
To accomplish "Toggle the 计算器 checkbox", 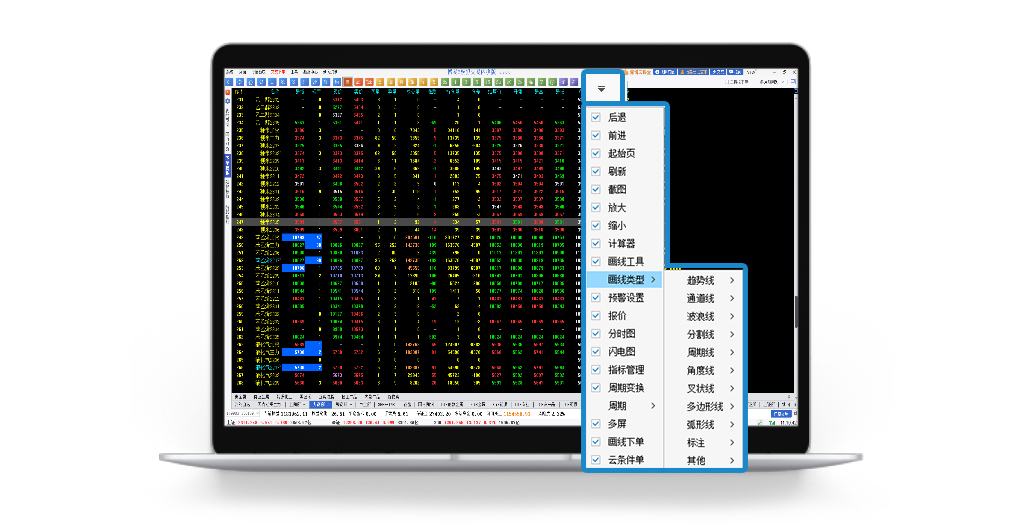I will point(596,244).
